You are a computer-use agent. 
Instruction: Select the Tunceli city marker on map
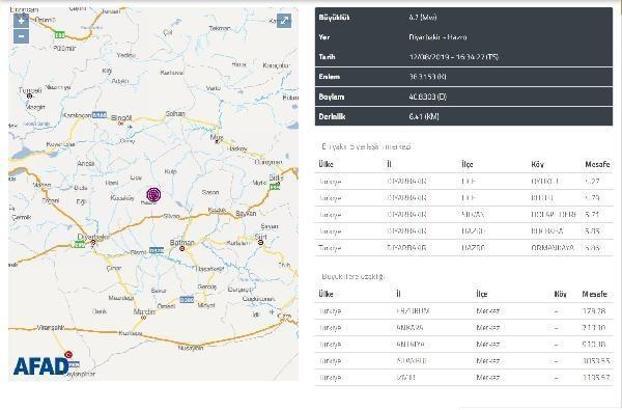tap(29, 96)
